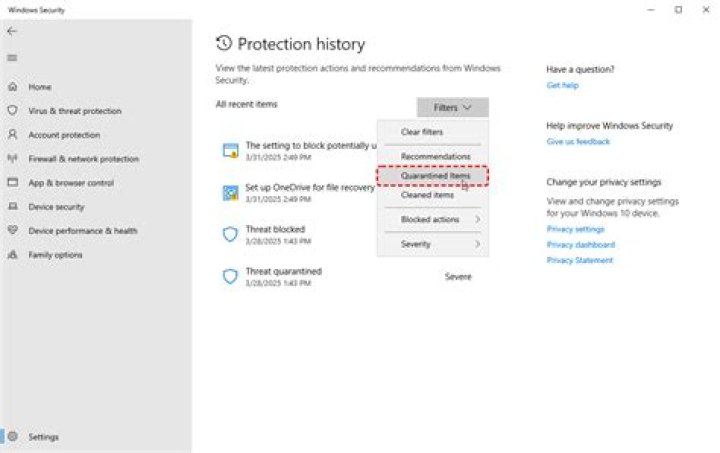The width and height of the screenshot is (720, 453).
Task: Open Give us feedback link
Action: pos(578,142)
